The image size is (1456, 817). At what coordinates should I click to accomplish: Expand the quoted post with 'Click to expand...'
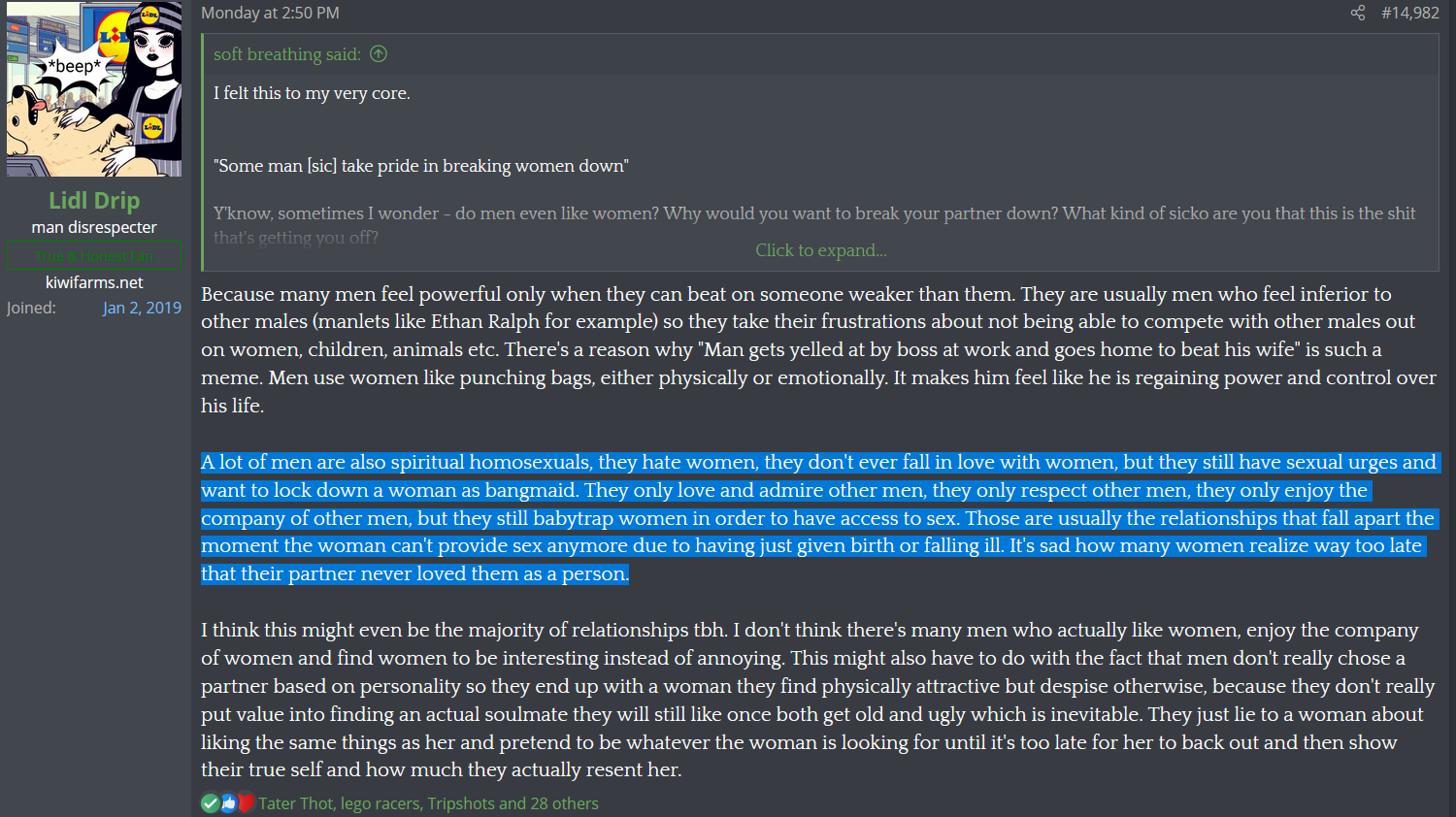click(x=820, y=250)
